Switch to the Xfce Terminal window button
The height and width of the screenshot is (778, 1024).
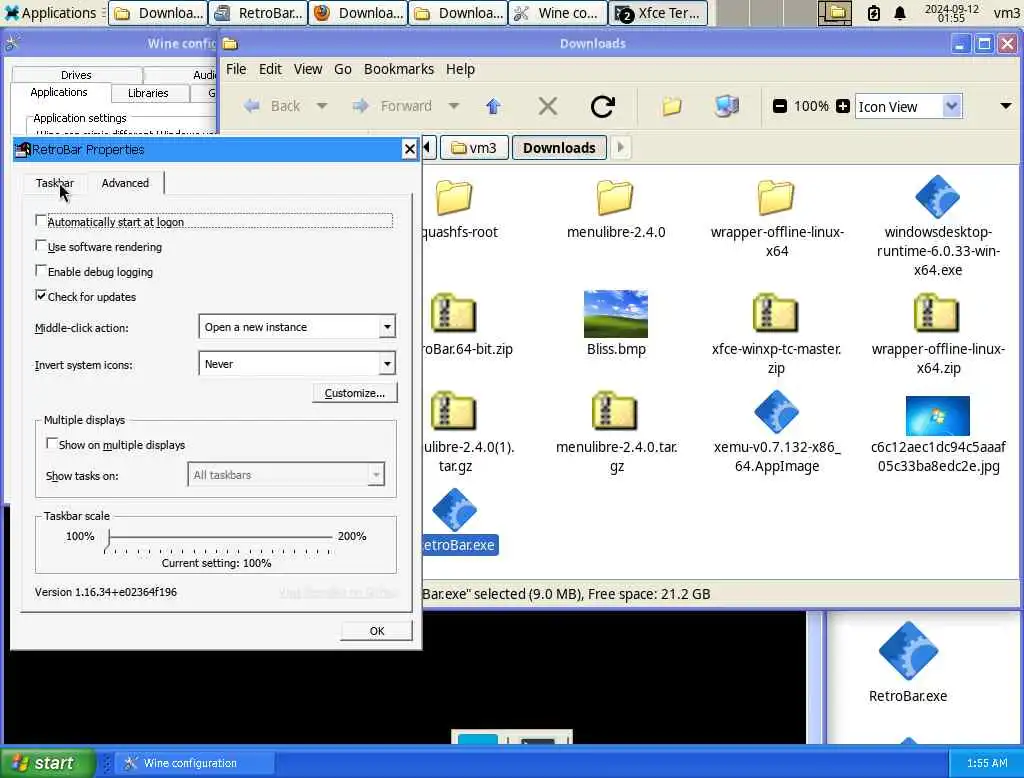coord(658,13)
